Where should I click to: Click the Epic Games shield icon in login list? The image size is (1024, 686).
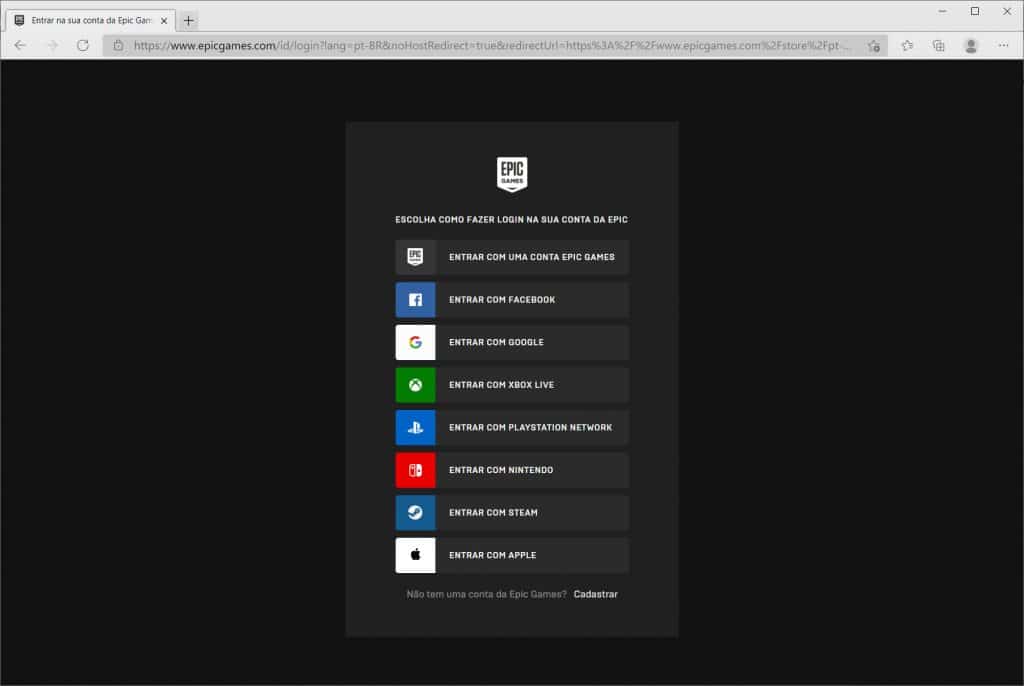415,257
